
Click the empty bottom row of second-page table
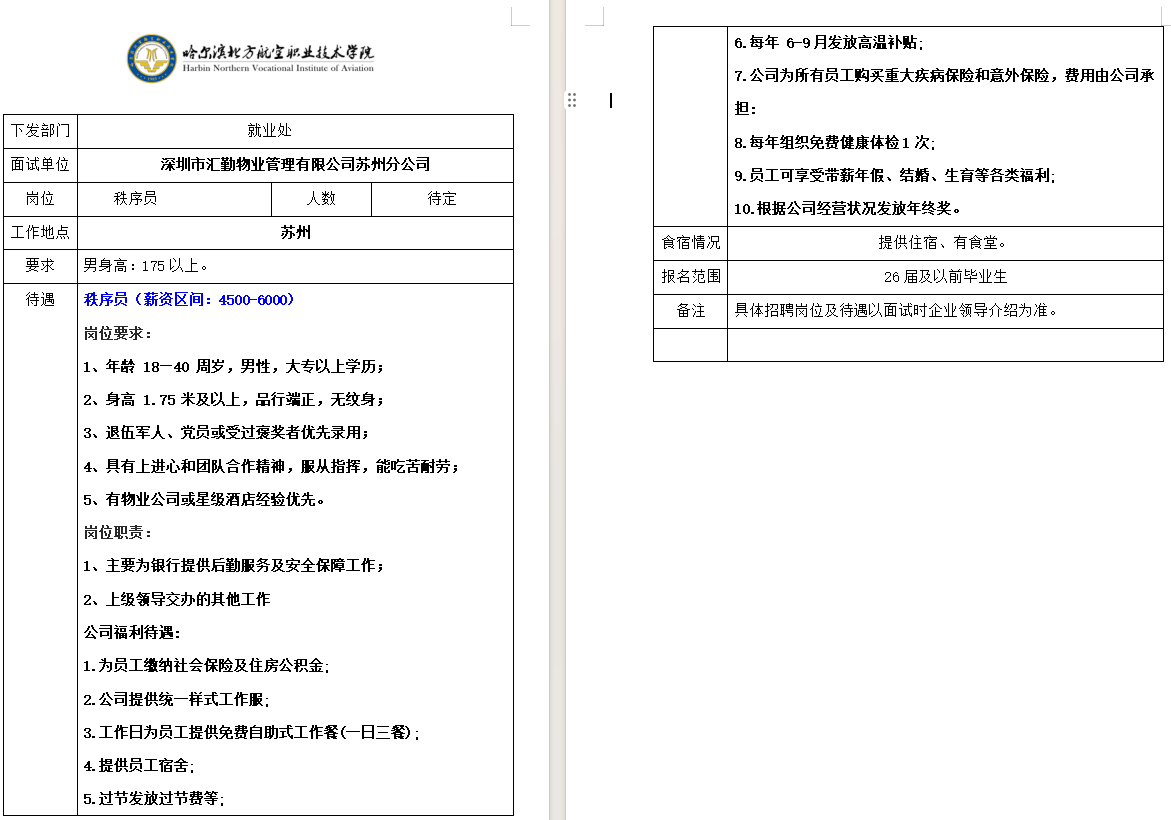944,344
